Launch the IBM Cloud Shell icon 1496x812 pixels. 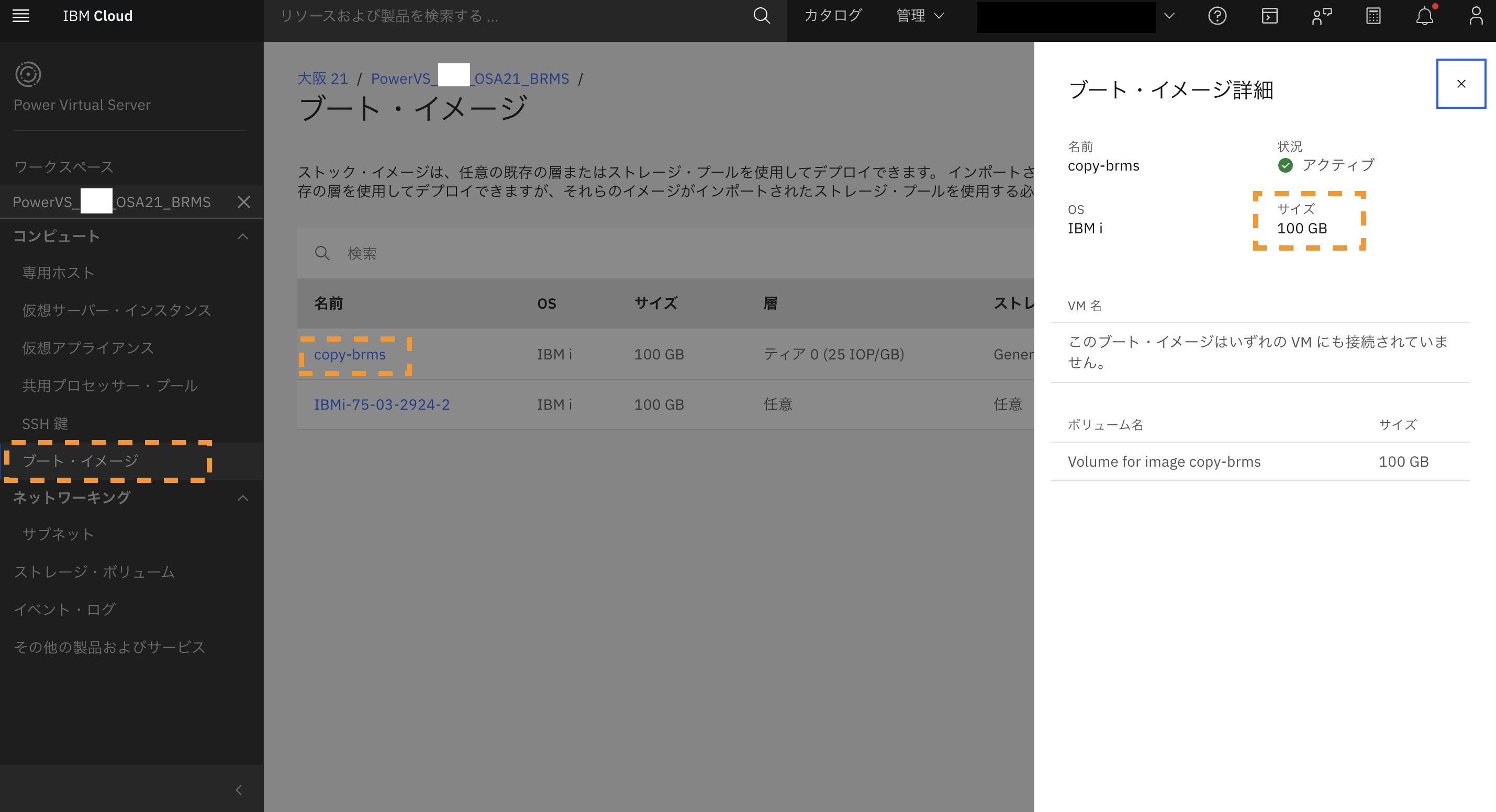[1269, 16]
